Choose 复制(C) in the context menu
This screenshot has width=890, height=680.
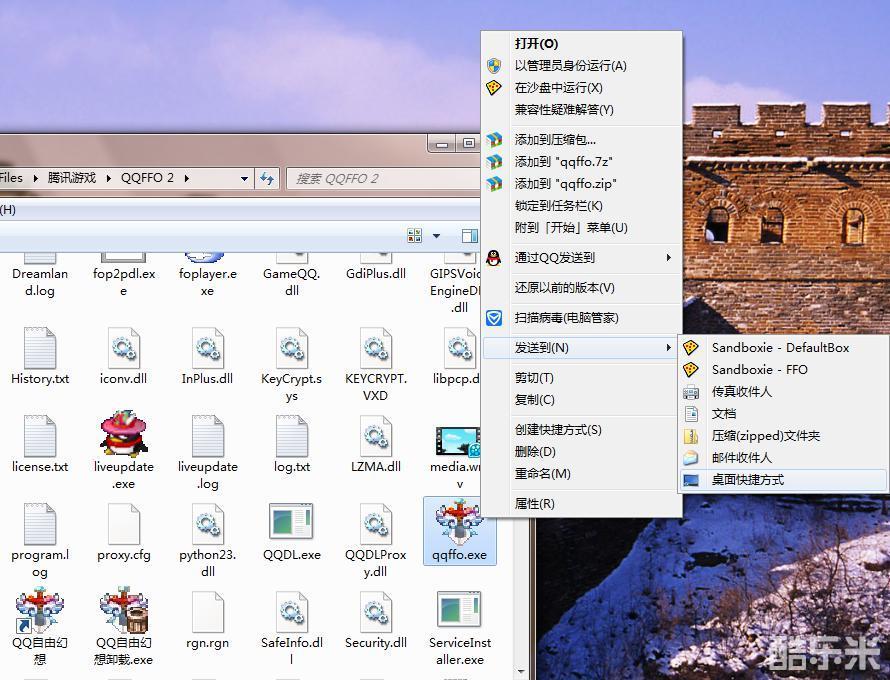[582, 400]
